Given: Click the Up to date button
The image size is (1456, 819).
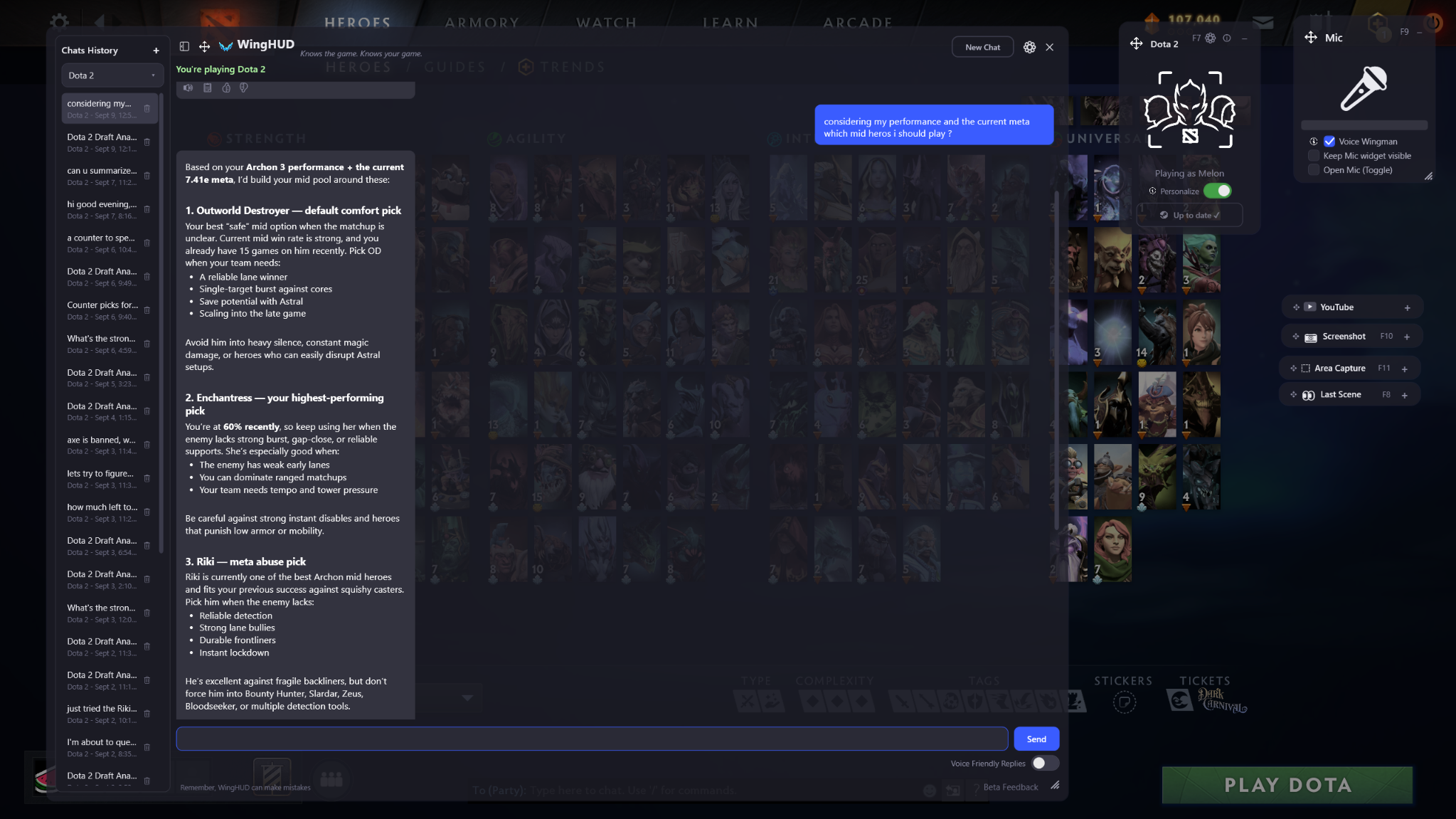Looking at the screenshot, I should pyautogui.click(x=1189, y=215).
